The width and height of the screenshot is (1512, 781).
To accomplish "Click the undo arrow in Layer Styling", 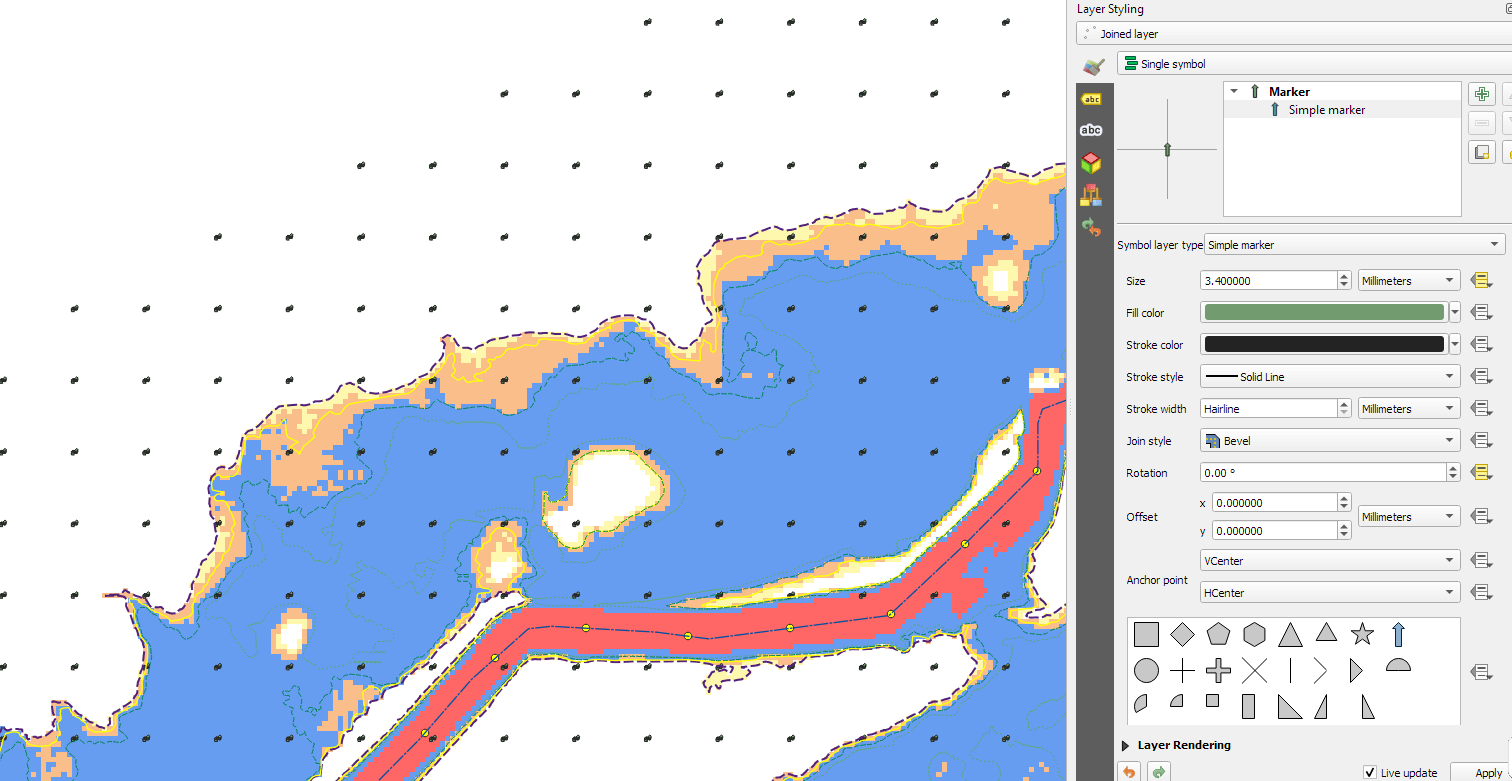I will click(x=1129, y=772).
